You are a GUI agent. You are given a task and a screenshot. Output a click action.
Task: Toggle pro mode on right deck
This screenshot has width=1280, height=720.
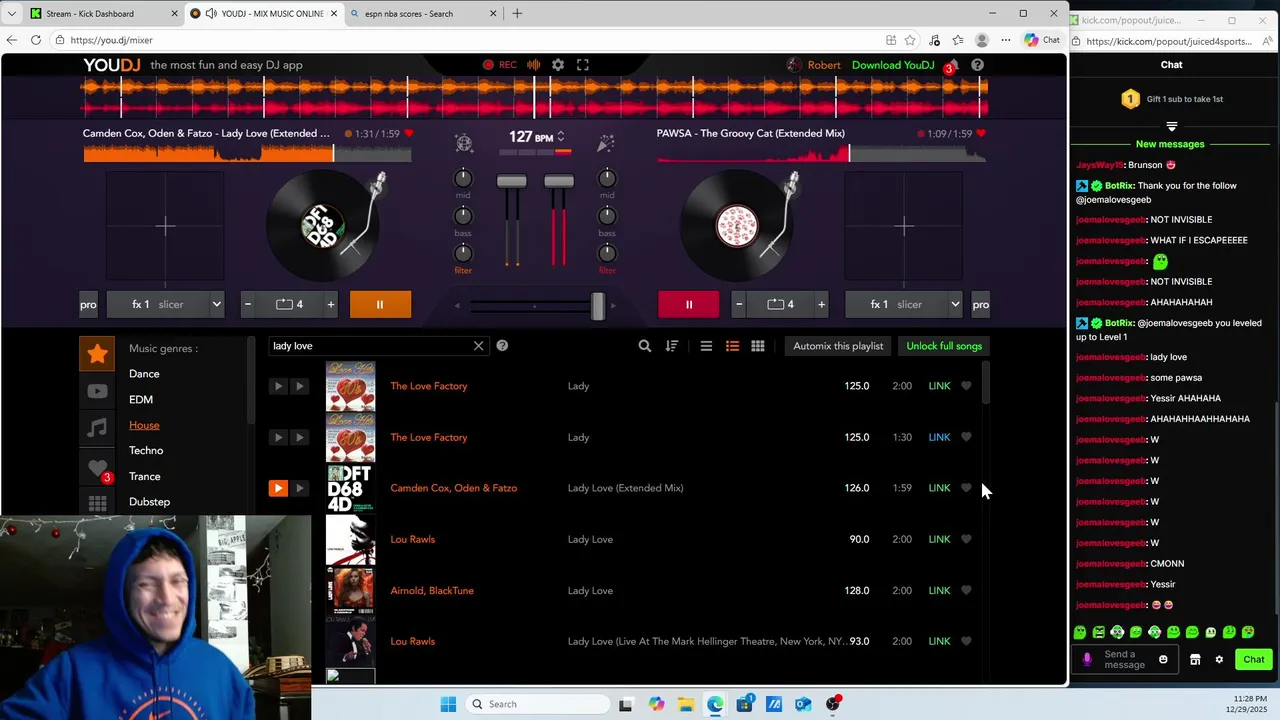click(x=980, y=304)
